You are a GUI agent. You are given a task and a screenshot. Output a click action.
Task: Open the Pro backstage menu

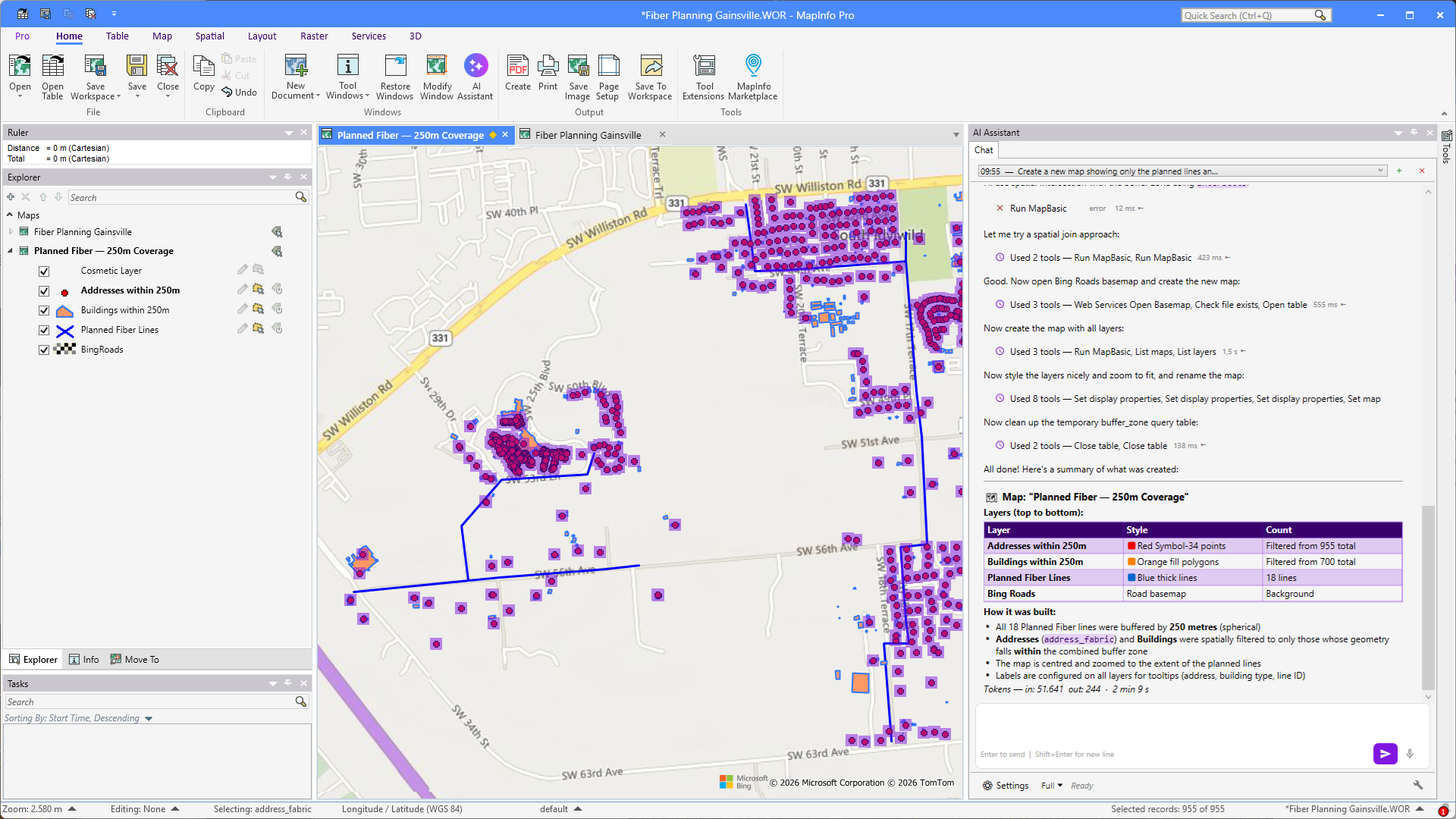click(22, 36)
